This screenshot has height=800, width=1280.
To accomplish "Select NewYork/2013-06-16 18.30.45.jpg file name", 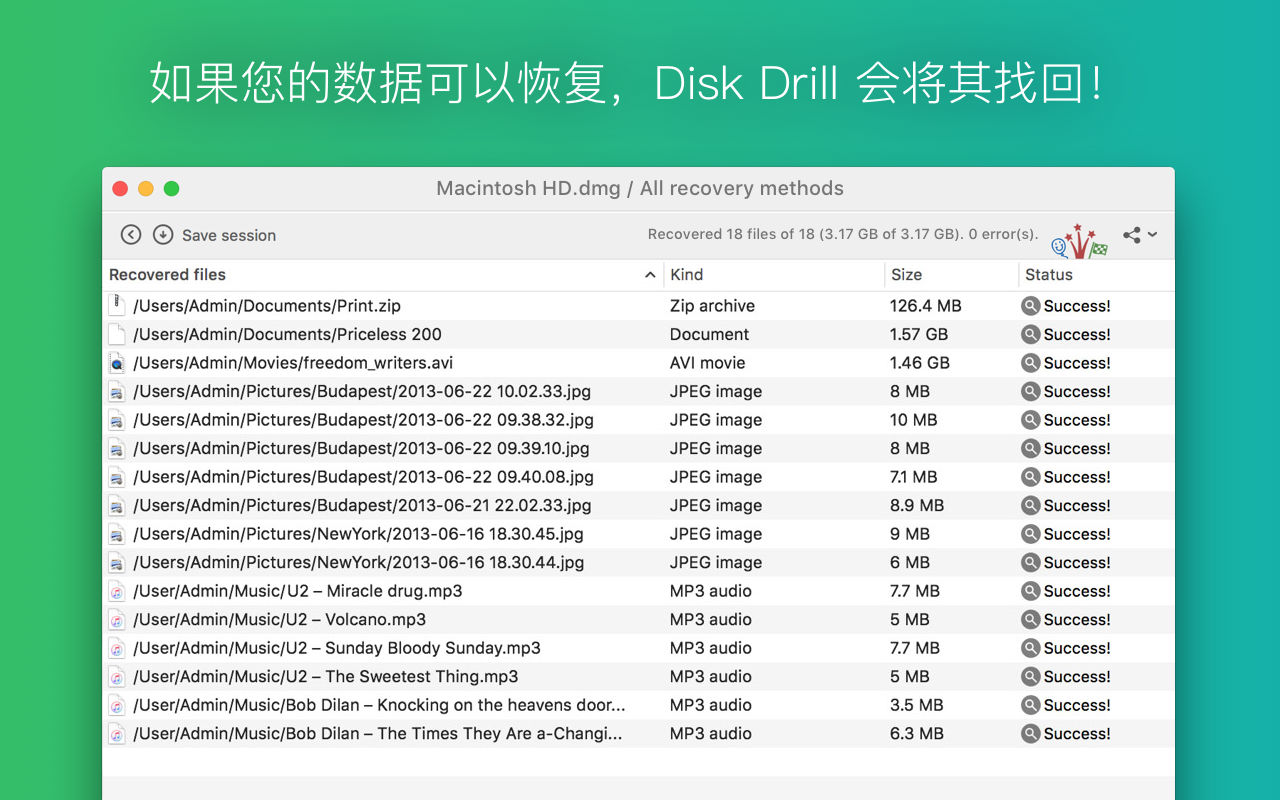I will (x=358, y=534).
